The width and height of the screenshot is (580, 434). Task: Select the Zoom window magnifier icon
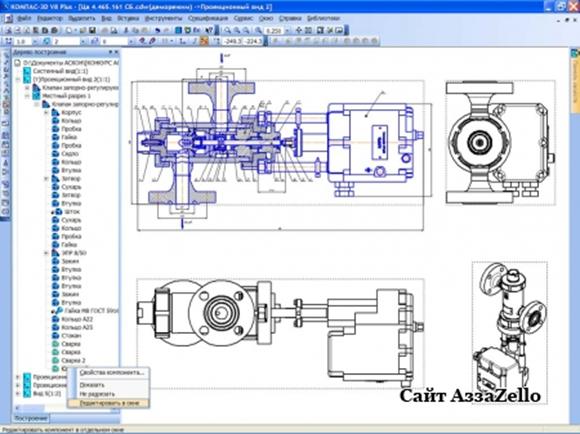tap(227, 30)
